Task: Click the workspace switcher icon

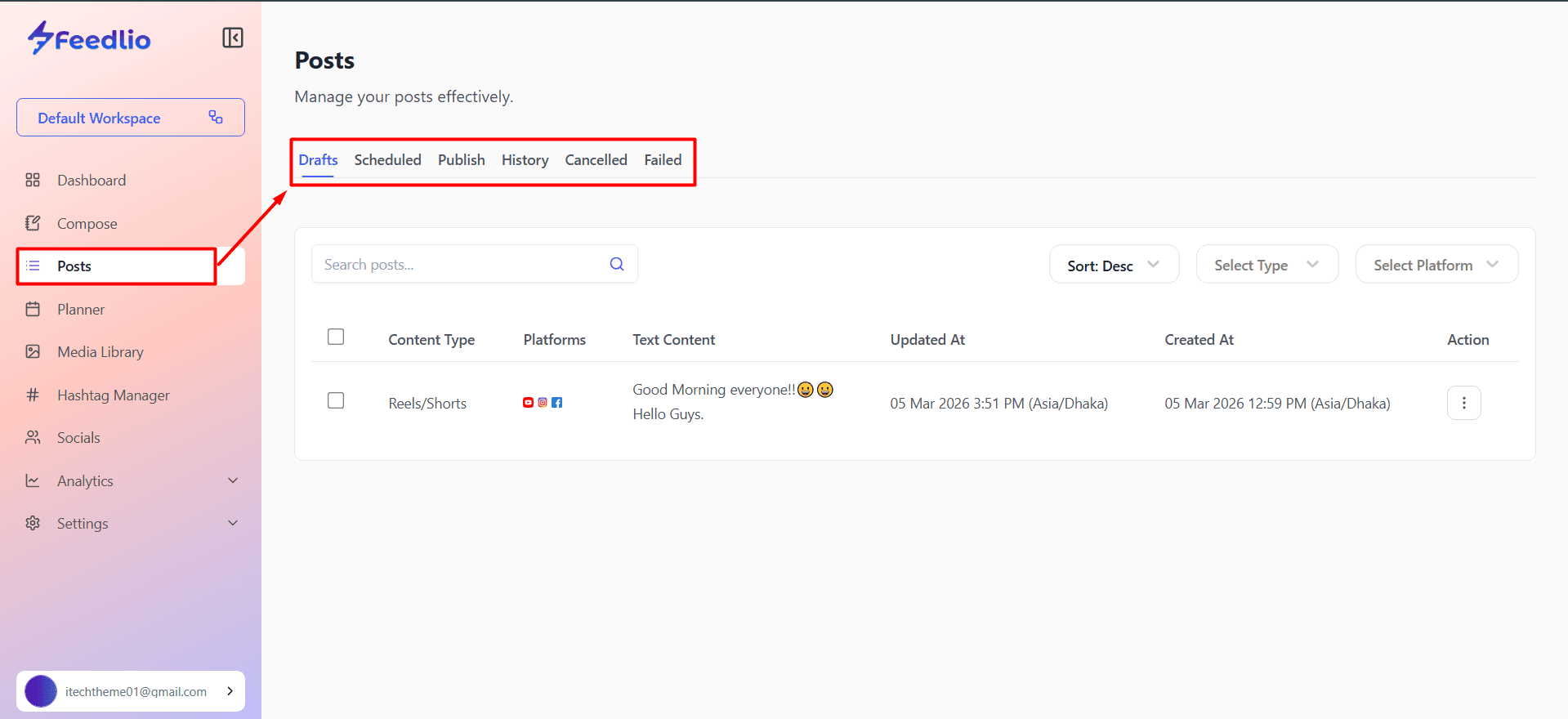Action: pos(216,118)
